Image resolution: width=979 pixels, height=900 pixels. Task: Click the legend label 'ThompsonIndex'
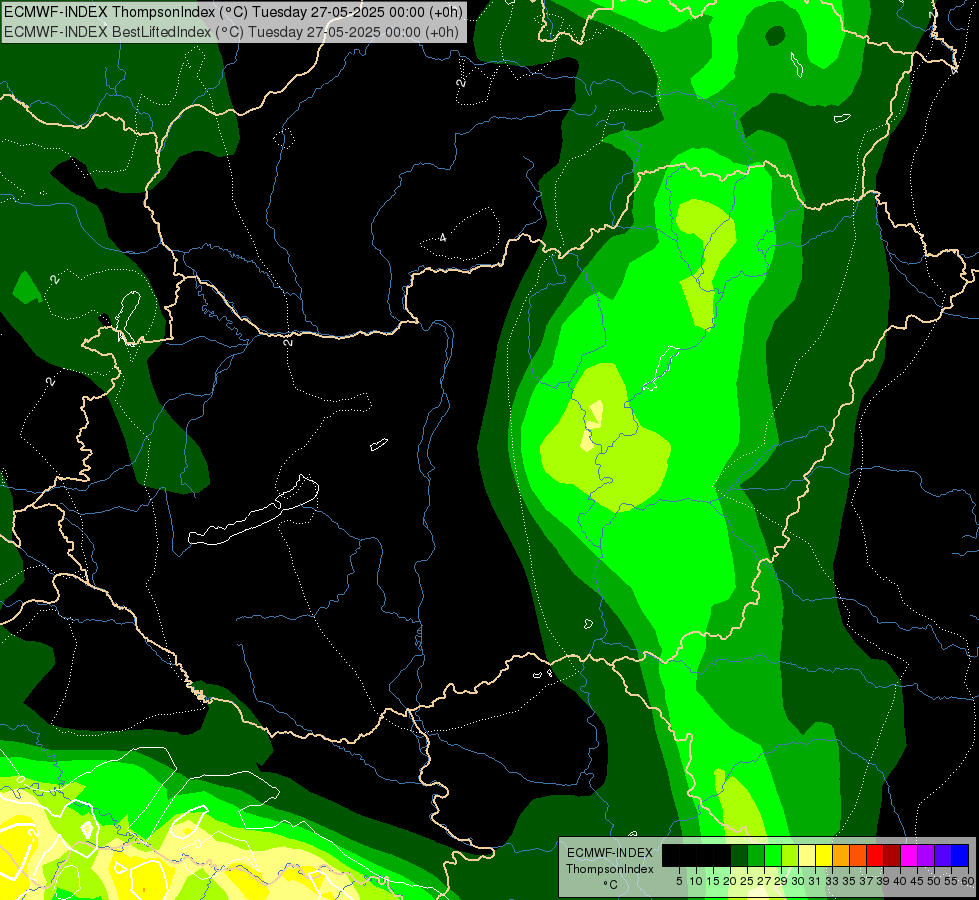pyautogui.click(x=610, y=869)
